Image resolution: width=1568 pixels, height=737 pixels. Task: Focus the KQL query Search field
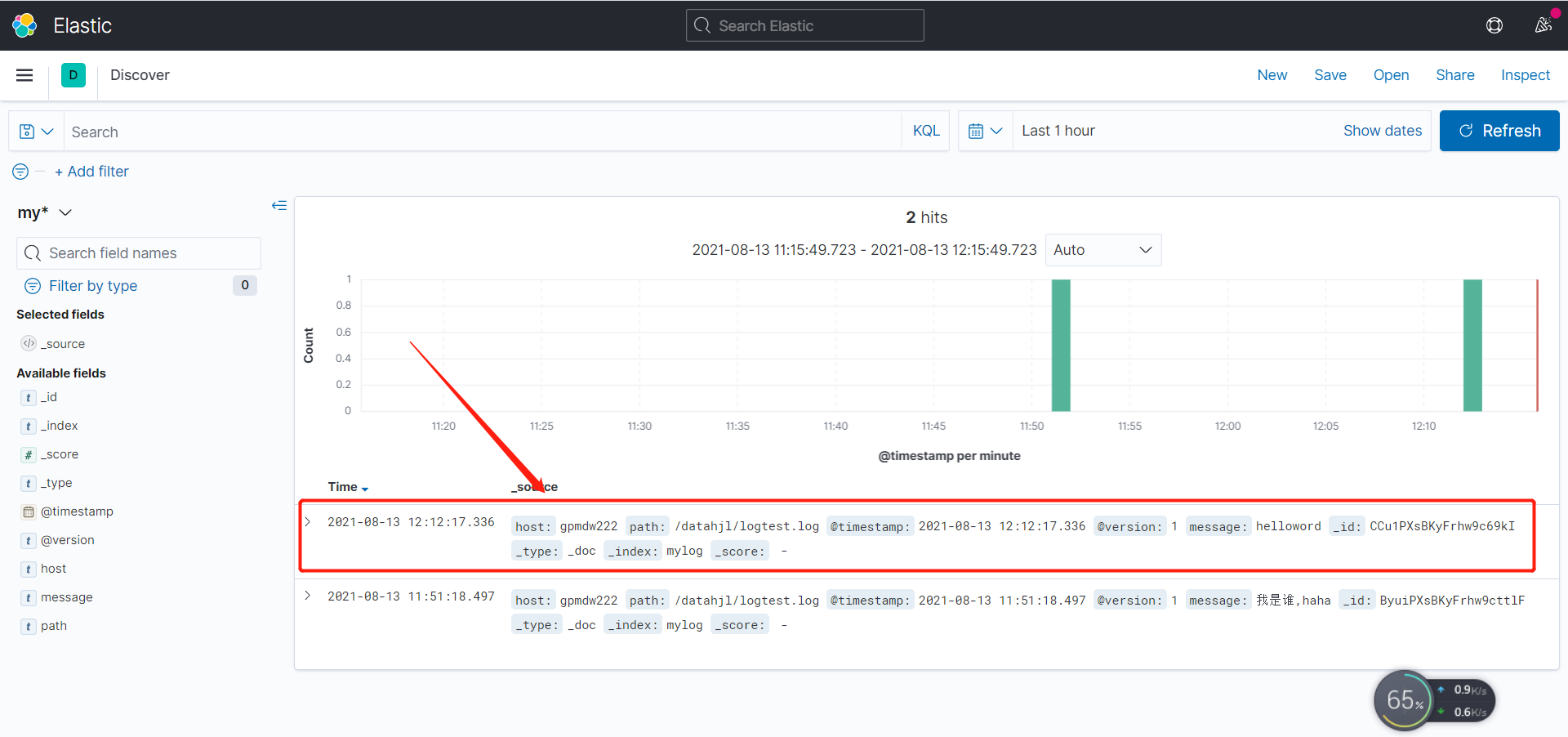coord(482,132)
